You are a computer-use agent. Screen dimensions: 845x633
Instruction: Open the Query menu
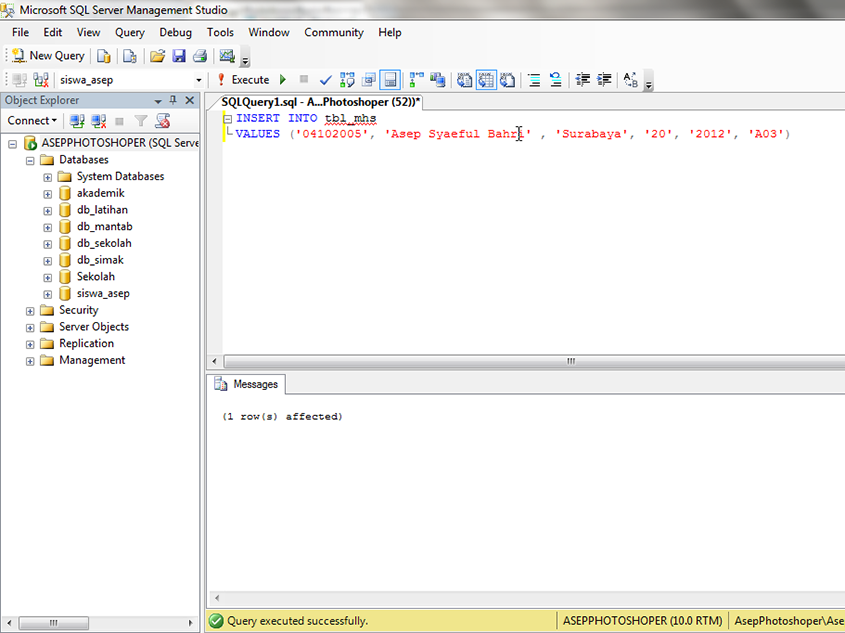129,32
